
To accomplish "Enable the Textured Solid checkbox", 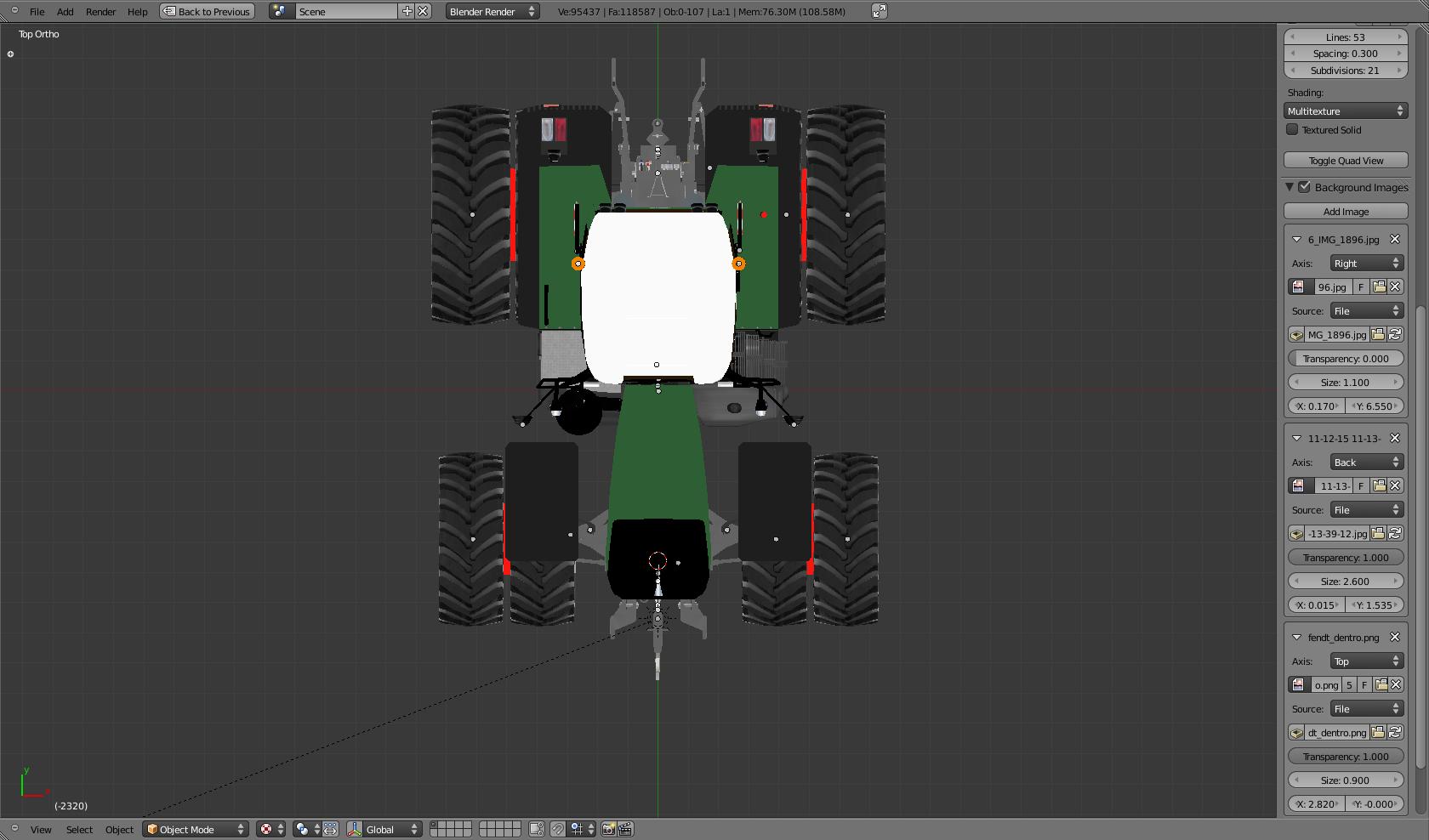I will 1292,129.
